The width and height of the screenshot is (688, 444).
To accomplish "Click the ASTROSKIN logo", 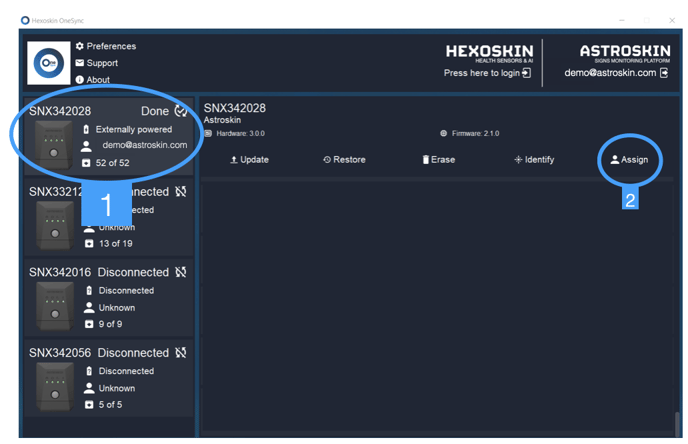I will [625, 53].
